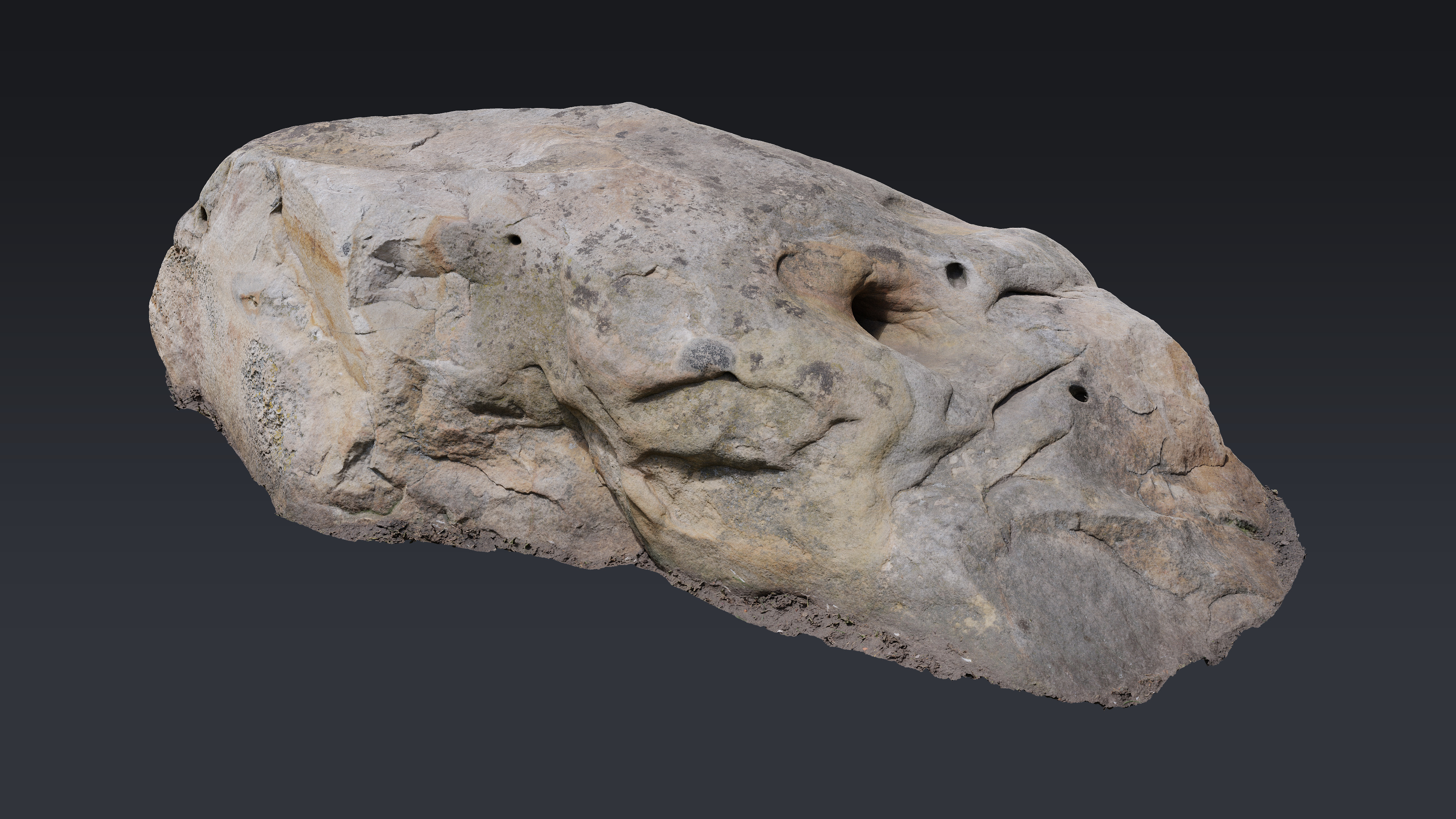This screenshot has height=819, width=1456.
Task: Click the large funnel-shaped hole in the rock
Action: coord(866,309)
